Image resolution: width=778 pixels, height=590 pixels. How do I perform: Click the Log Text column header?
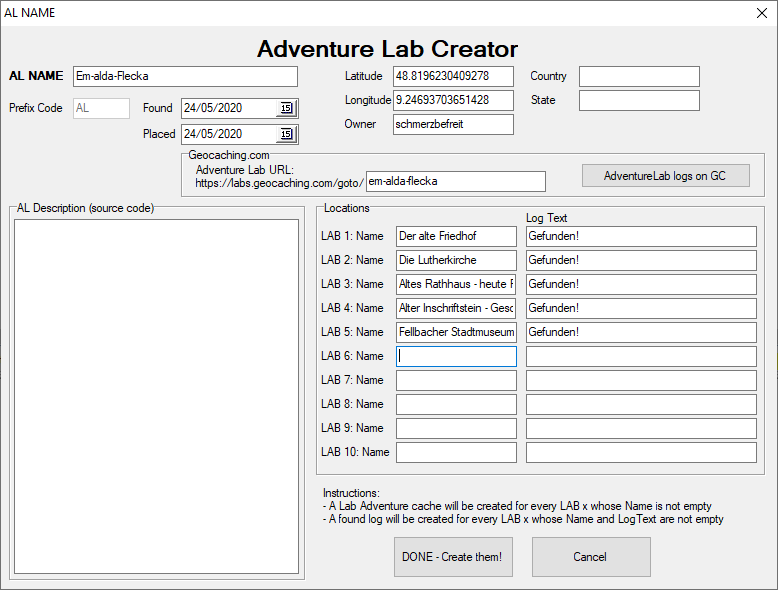click(x=546, y=218)
